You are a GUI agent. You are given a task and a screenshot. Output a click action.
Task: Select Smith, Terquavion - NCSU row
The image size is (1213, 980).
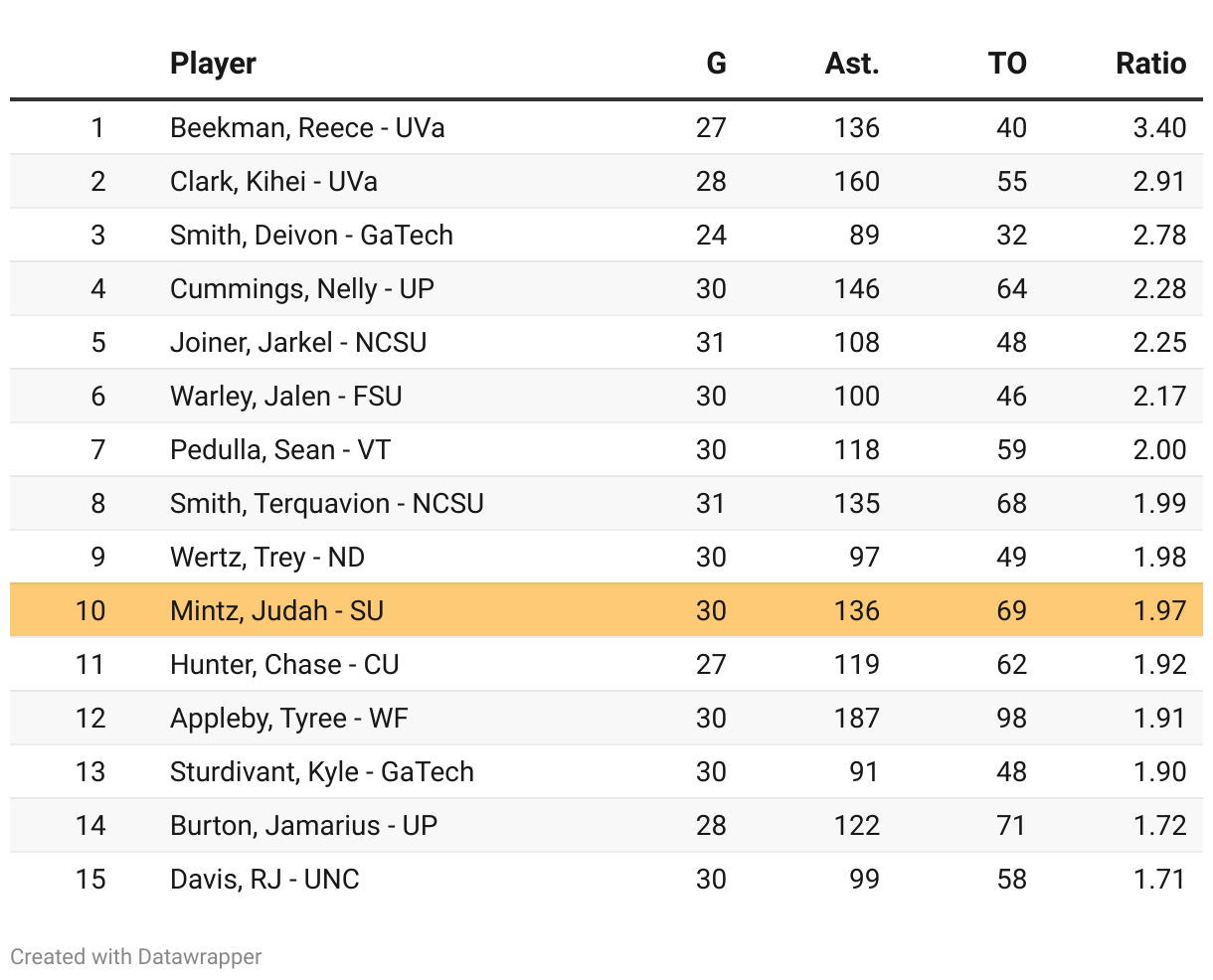tap(326, 504)
